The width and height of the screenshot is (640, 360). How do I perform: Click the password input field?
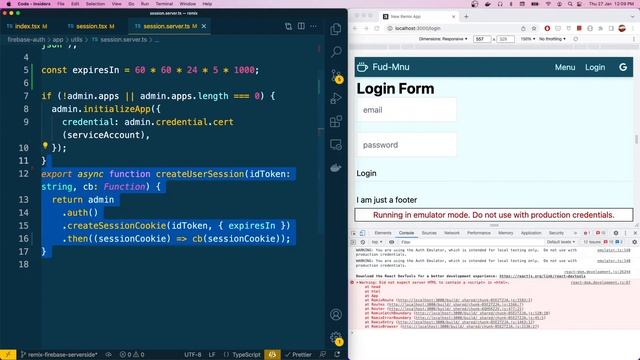[407, 145]
